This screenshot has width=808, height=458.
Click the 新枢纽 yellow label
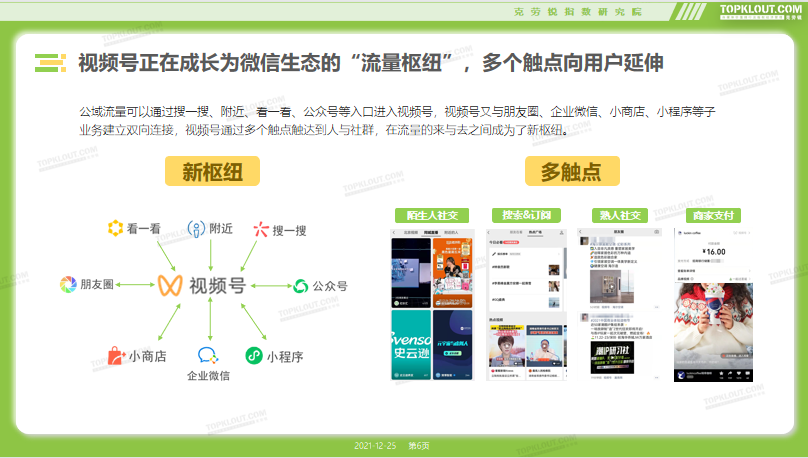coord(212,171)
